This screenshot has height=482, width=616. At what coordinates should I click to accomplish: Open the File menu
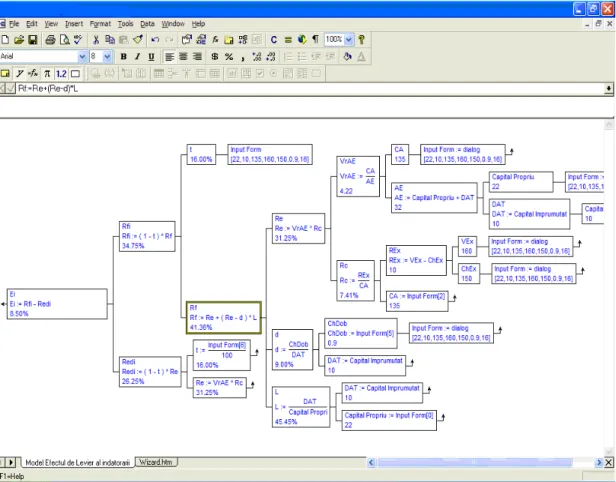click(14, 24)
